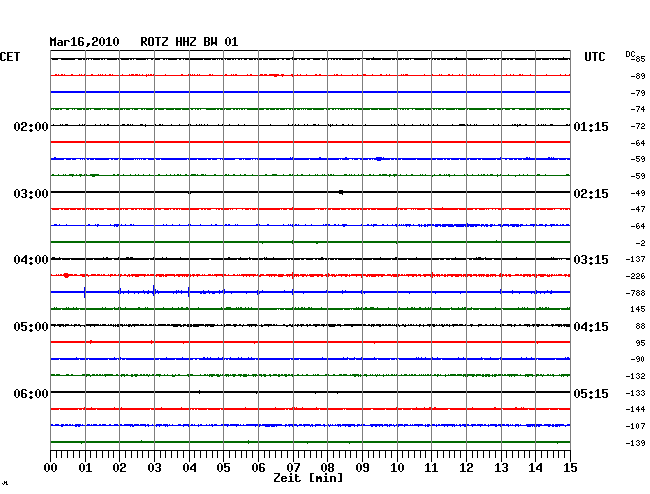Select the DC column heading
The width and height of the screenshot is (650, 494).
click(630, 54)
